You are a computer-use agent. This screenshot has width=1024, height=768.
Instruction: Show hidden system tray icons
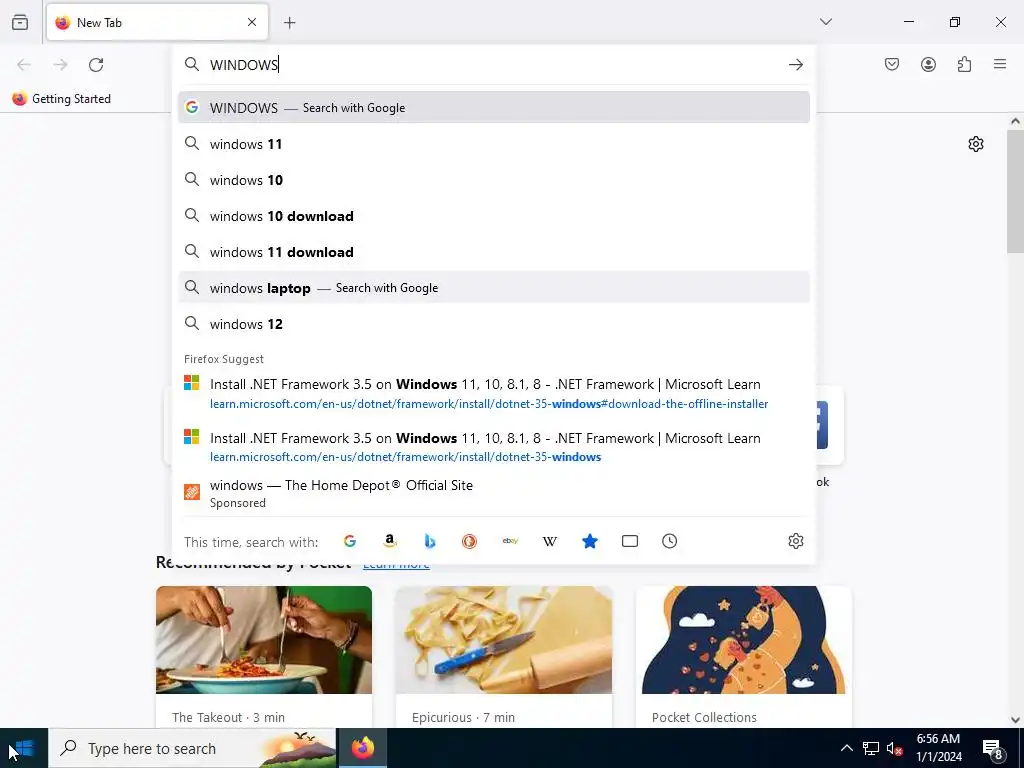(x=846, y=748)
